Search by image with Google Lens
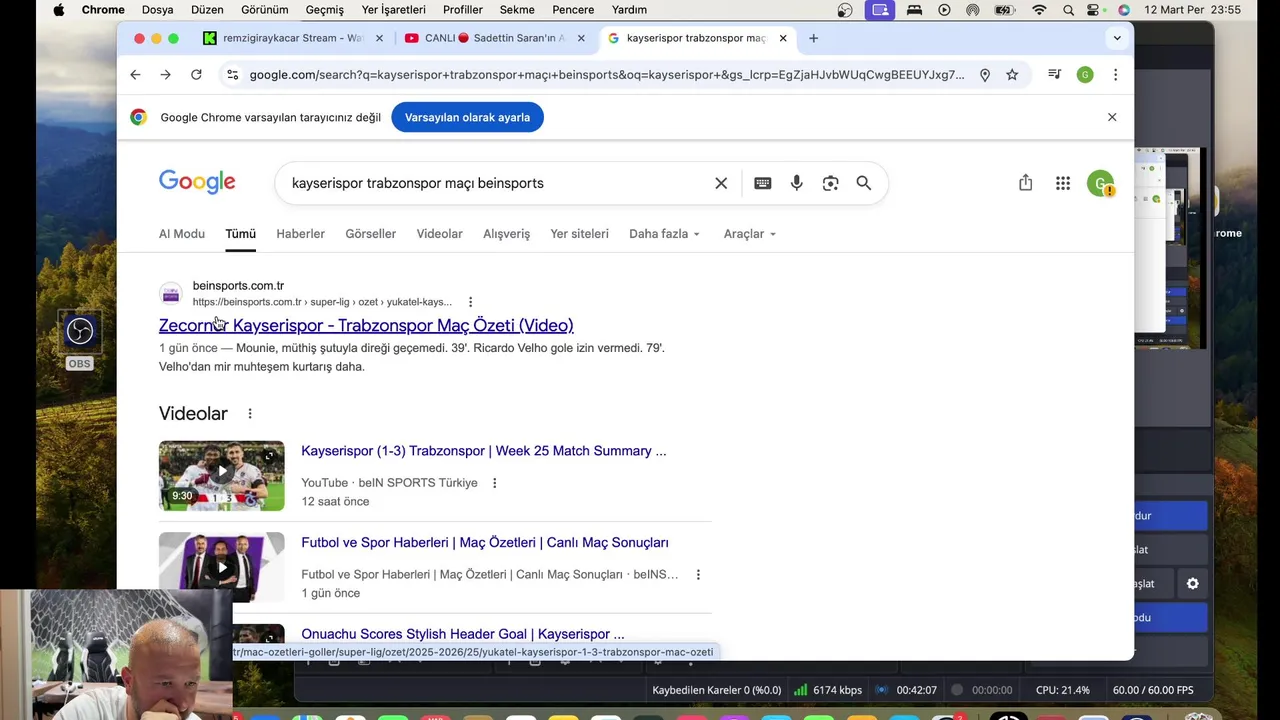The width and height of the screenshot is (1280, 720). click(x=831, y=183)
